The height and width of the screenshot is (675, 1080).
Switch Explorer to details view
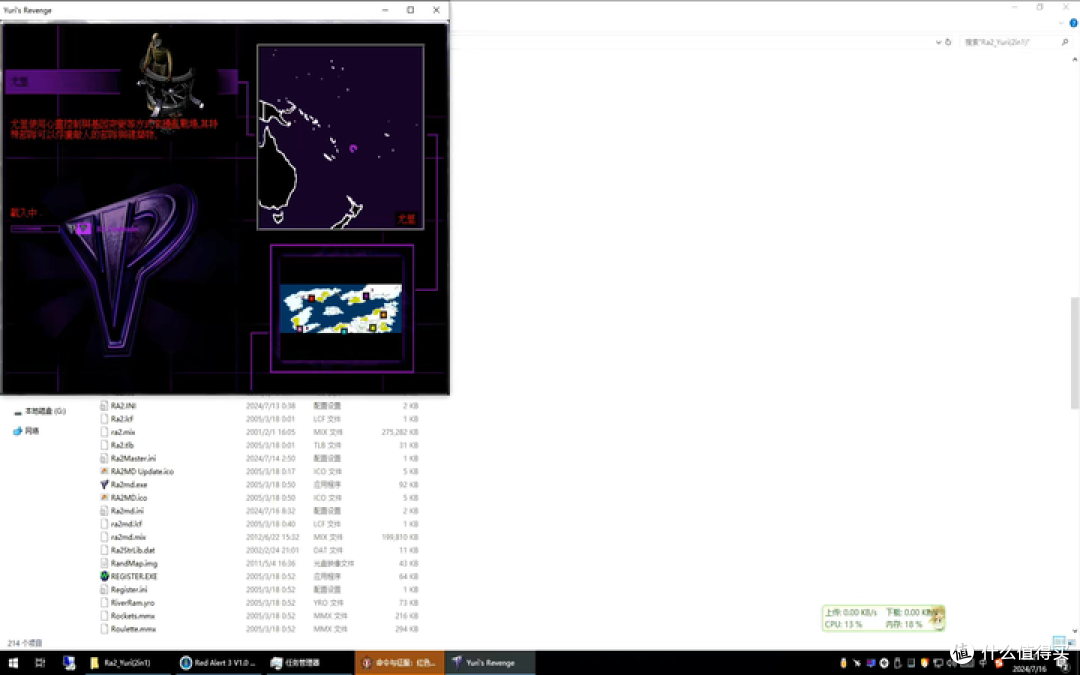pos(1059,642)
